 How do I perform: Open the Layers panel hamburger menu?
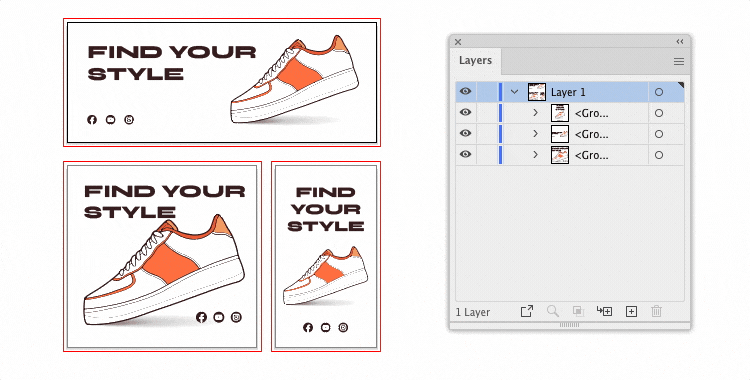pos(678,61)
